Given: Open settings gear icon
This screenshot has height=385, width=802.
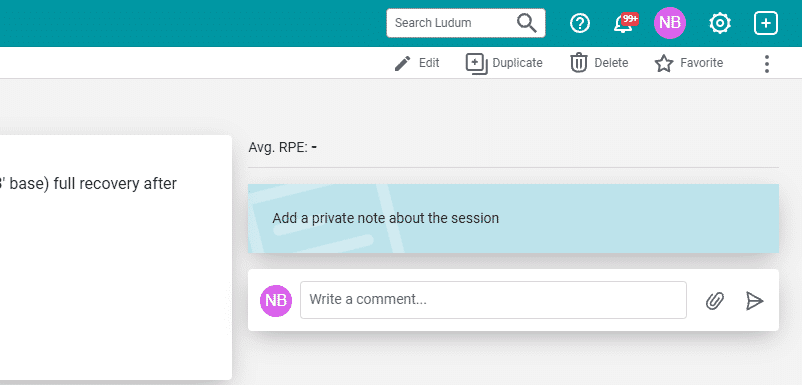Looking at the screenshot, I should click(x=720, y=23).
